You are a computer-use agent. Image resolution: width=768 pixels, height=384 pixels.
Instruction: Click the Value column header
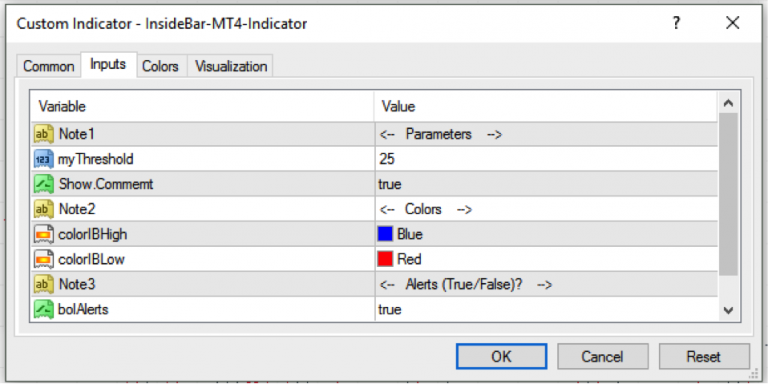pos(546,106)
